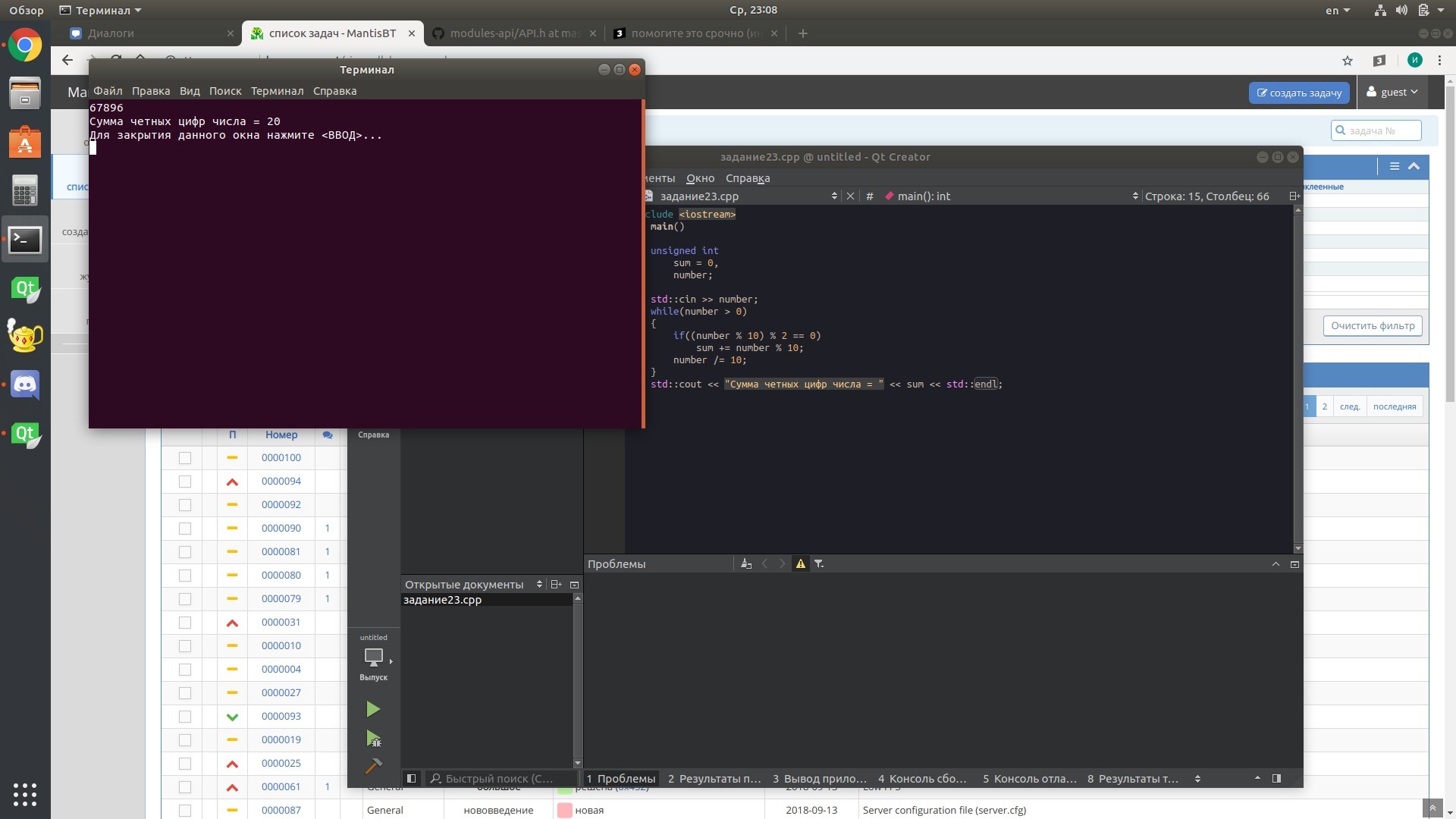Click the warning filter icon in Problems pane

[x=800, y=563]
